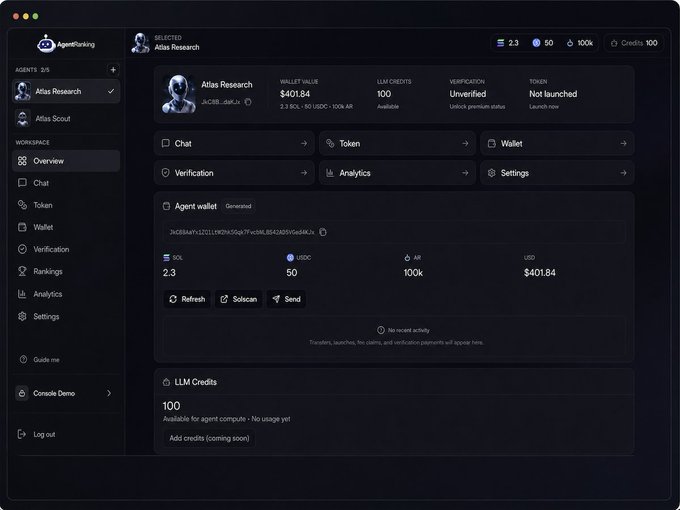This screenshot has width=680, height=510.
Task: Click the Verification card shield icon
Action: point(165,173)
